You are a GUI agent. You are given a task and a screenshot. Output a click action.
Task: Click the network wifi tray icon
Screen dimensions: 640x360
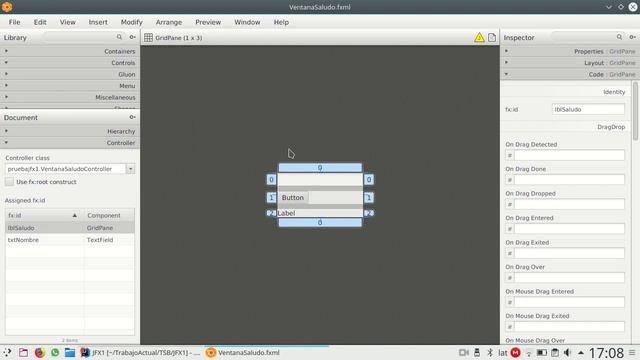click(529, 353)
